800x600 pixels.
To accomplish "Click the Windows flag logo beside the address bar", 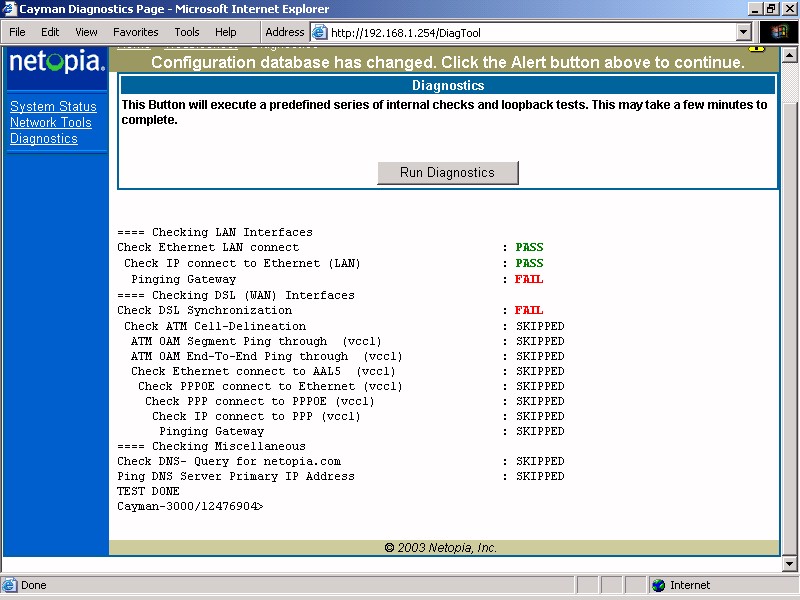I will point(779,32).
